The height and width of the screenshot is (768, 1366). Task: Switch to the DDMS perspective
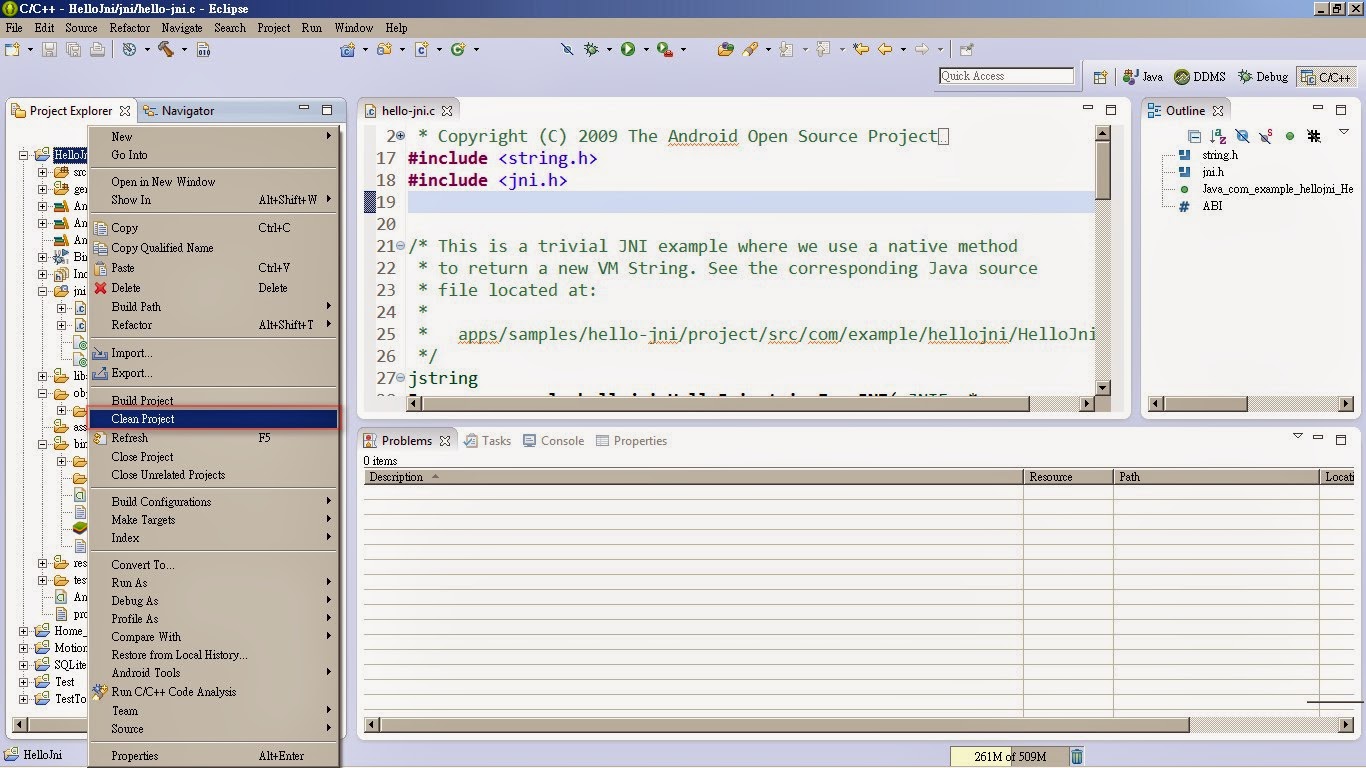[1199, 77]
